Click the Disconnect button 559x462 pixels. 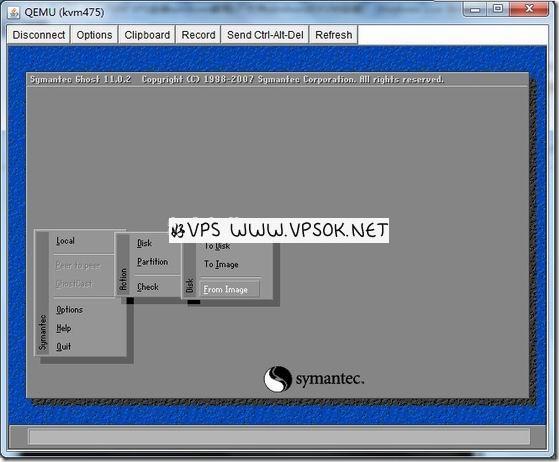[39, 35]
